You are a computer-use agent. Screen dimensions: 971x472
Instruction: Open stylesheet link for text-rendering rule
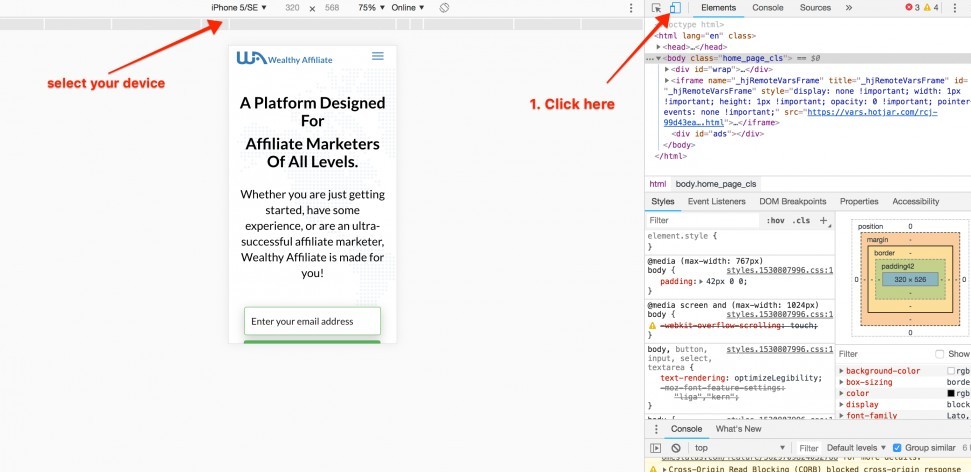(x=779, y=349)
